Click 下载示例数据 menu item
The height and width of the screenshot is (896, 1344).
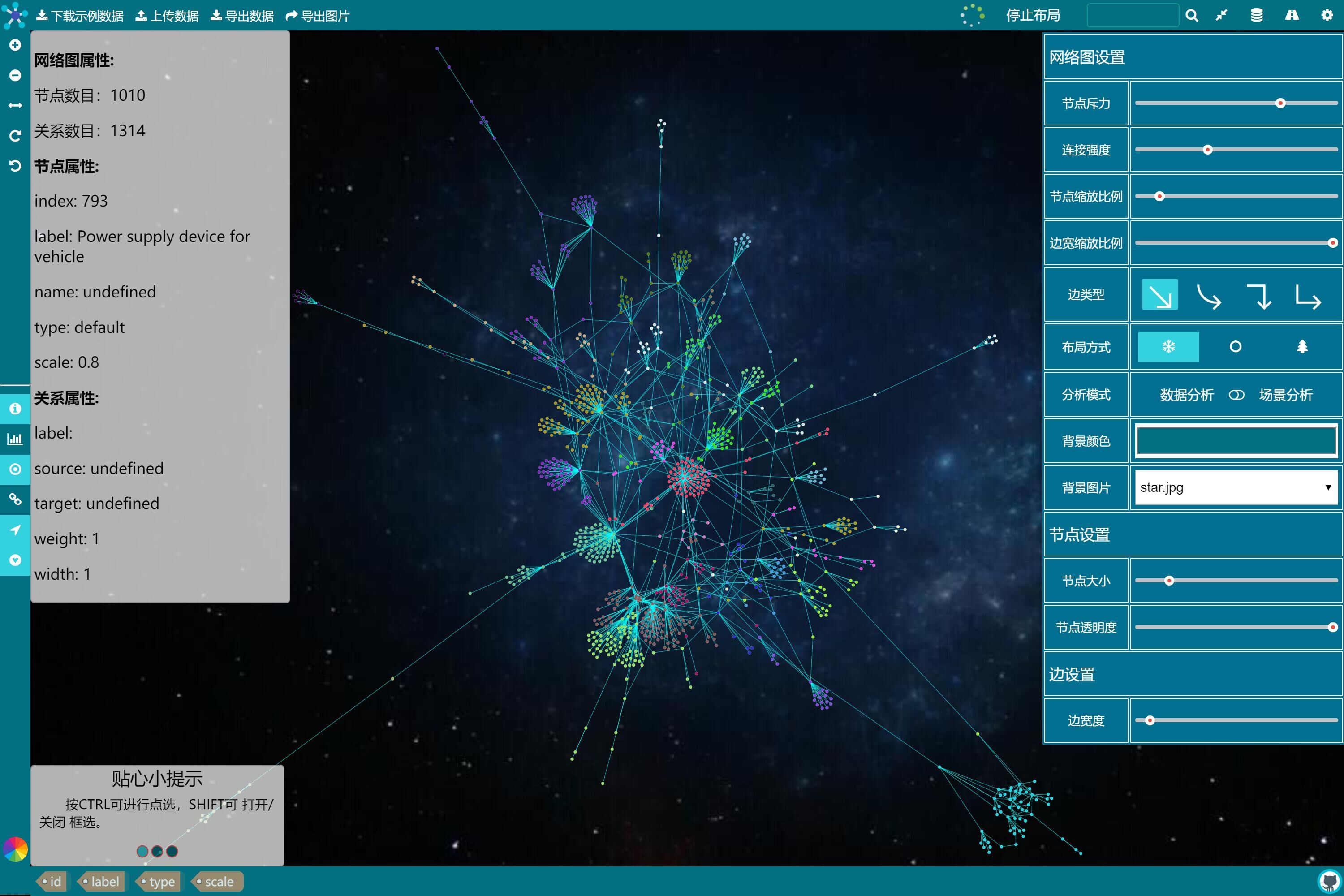tap(80, 16)
